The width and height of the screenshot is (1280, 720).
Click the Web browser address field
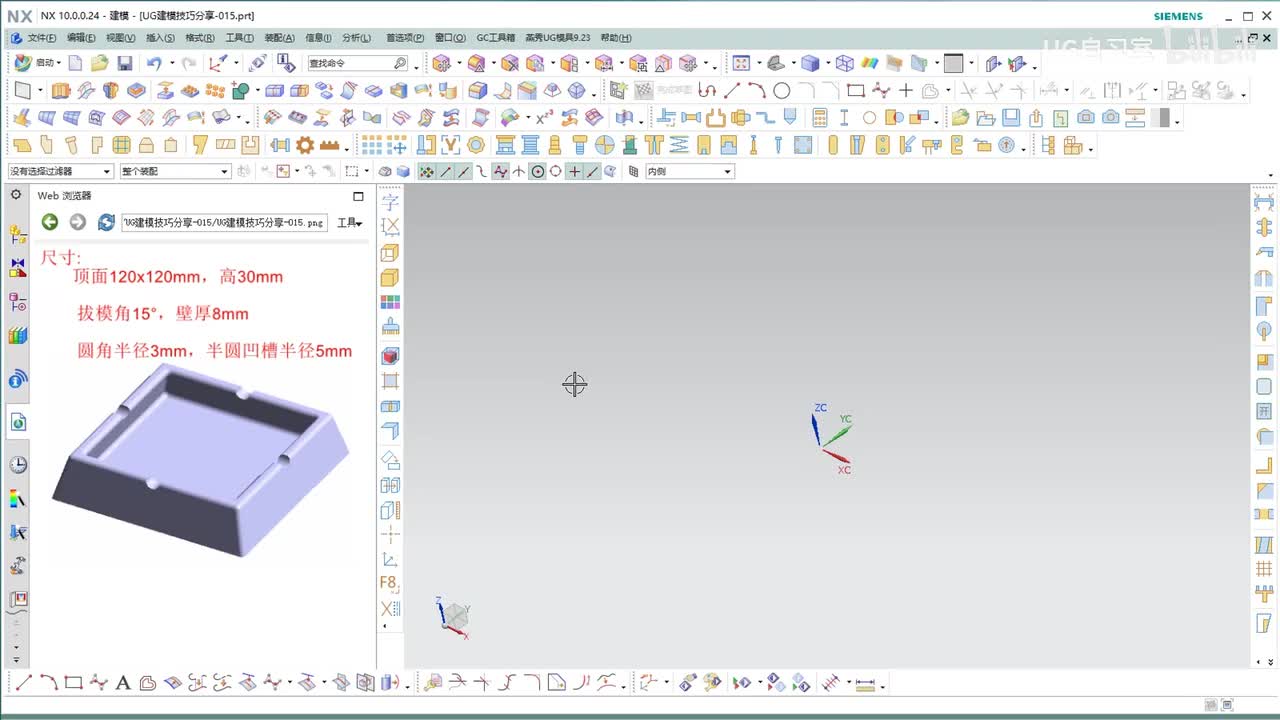(x=224, y=222)
